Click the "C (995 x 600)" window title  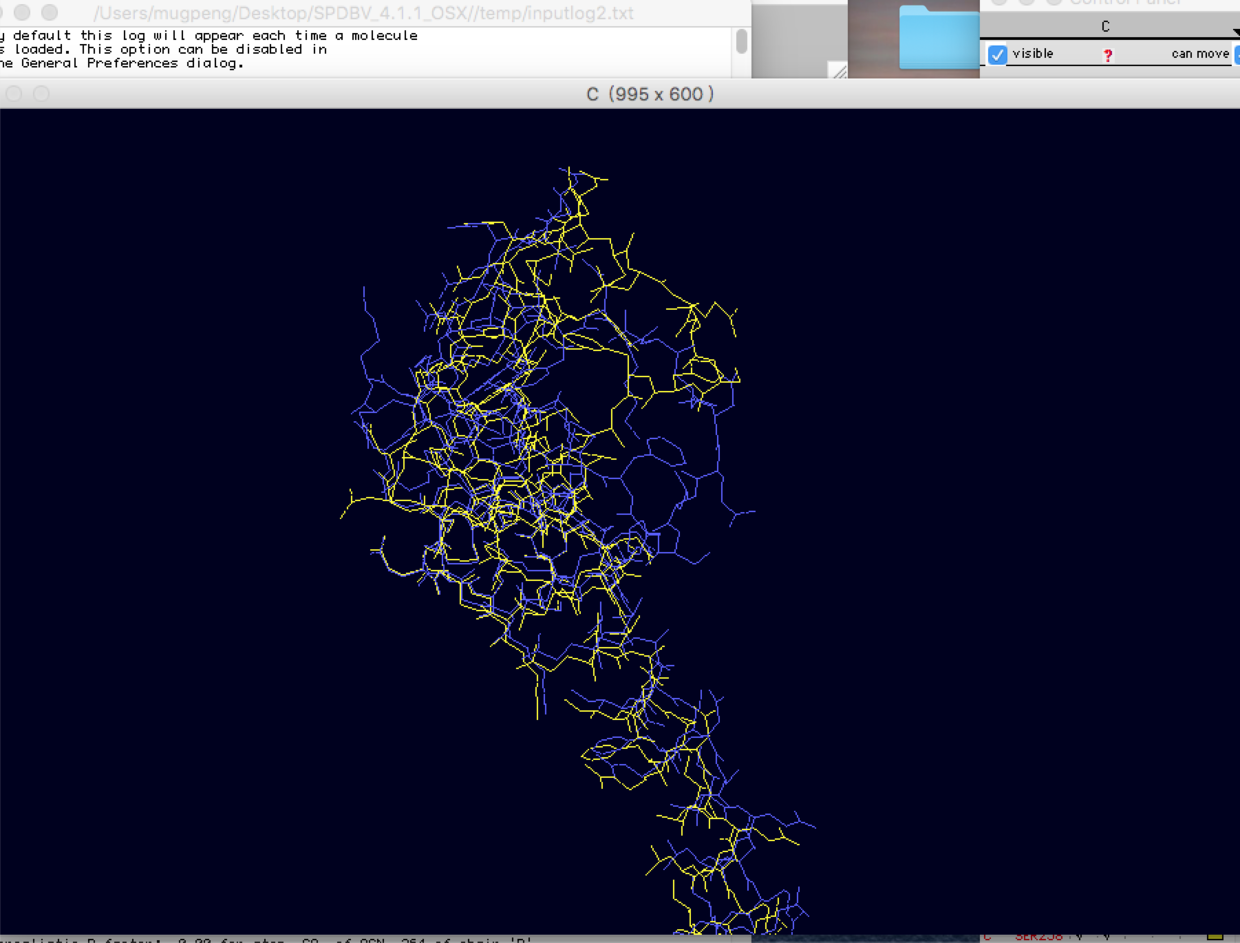650,94
